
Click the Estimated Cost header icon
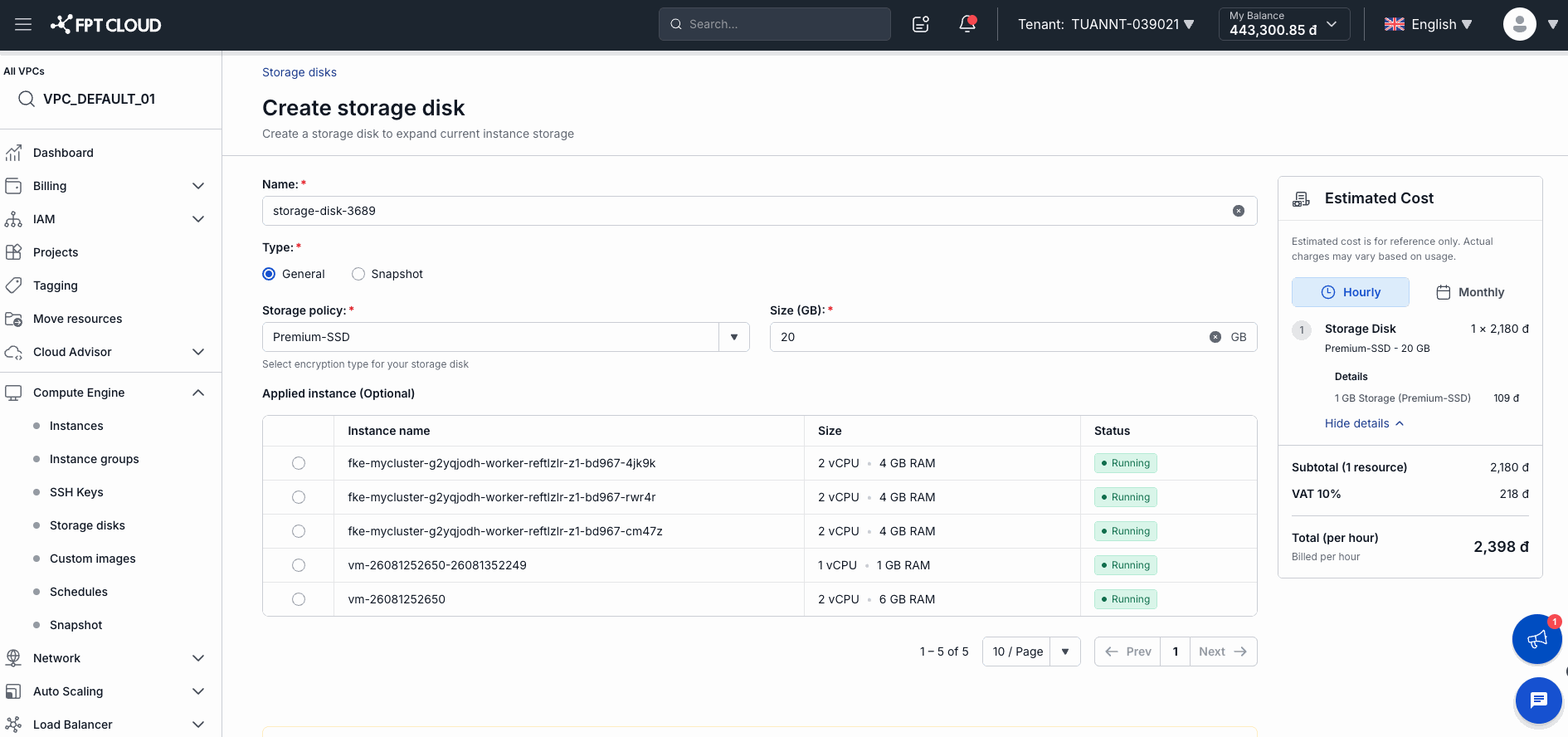[1302, 198]
